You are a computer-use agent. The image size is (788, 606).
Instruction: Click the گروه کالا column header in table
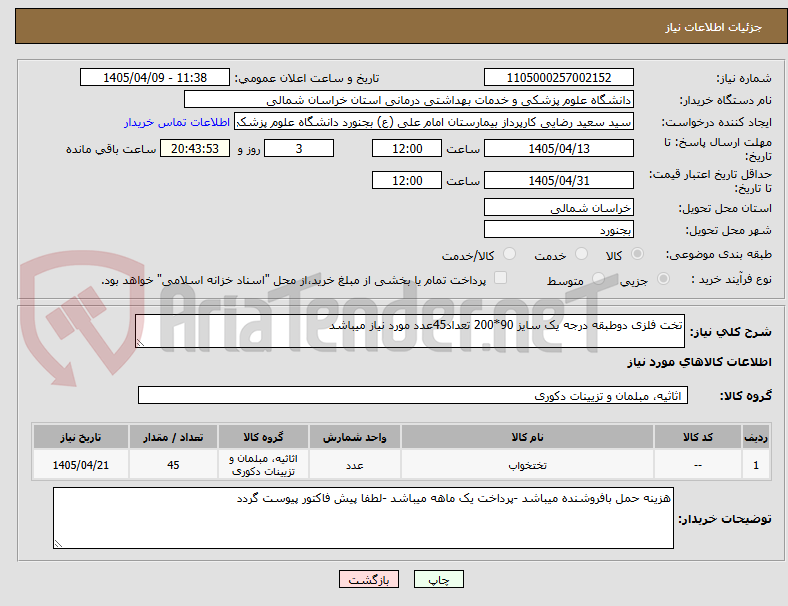(x=263, y=437)
